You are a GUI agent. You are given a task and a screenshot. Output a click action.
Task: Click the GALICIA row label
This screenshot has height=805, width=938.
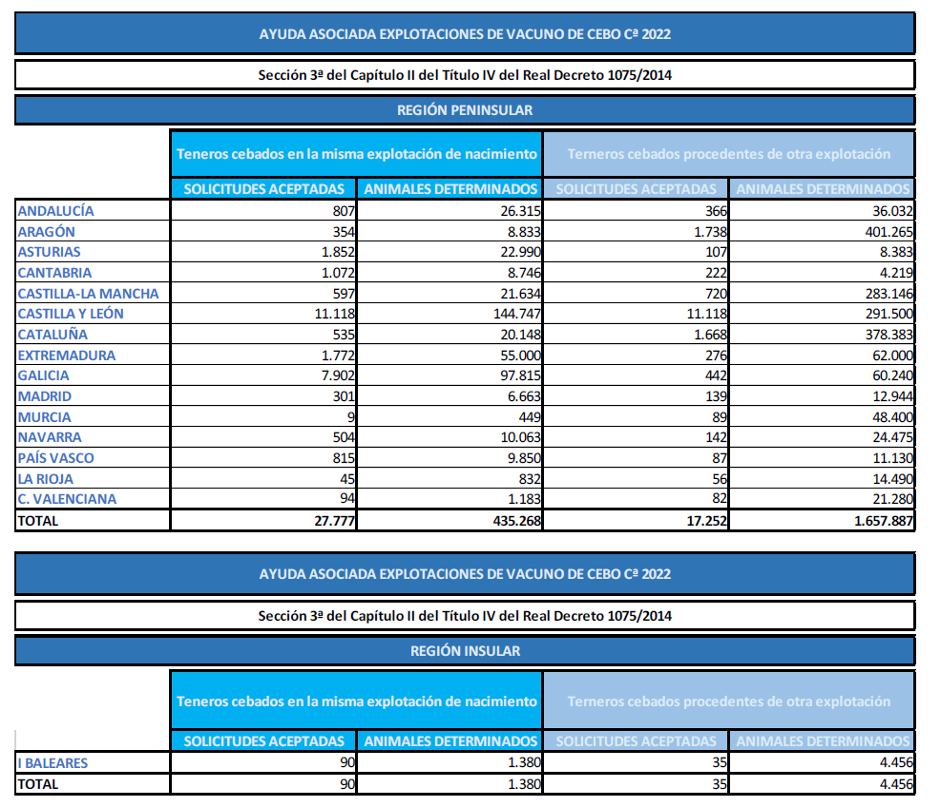tap(43, 375)
